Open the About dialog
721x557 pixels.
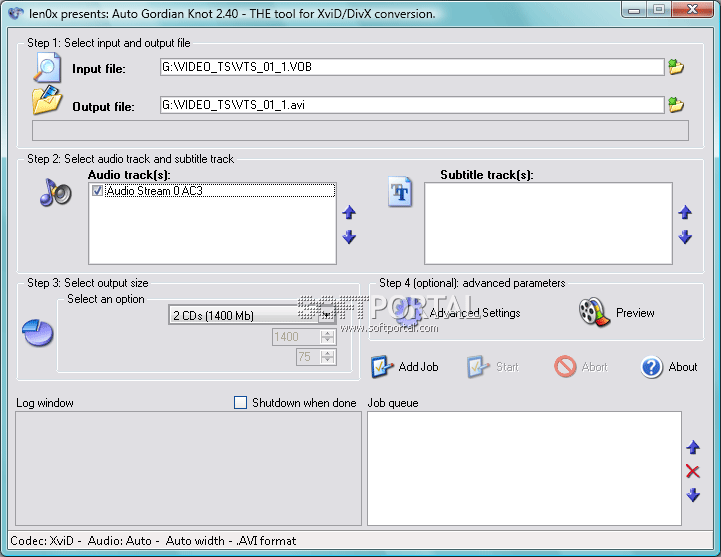click(x=669, y=367)
